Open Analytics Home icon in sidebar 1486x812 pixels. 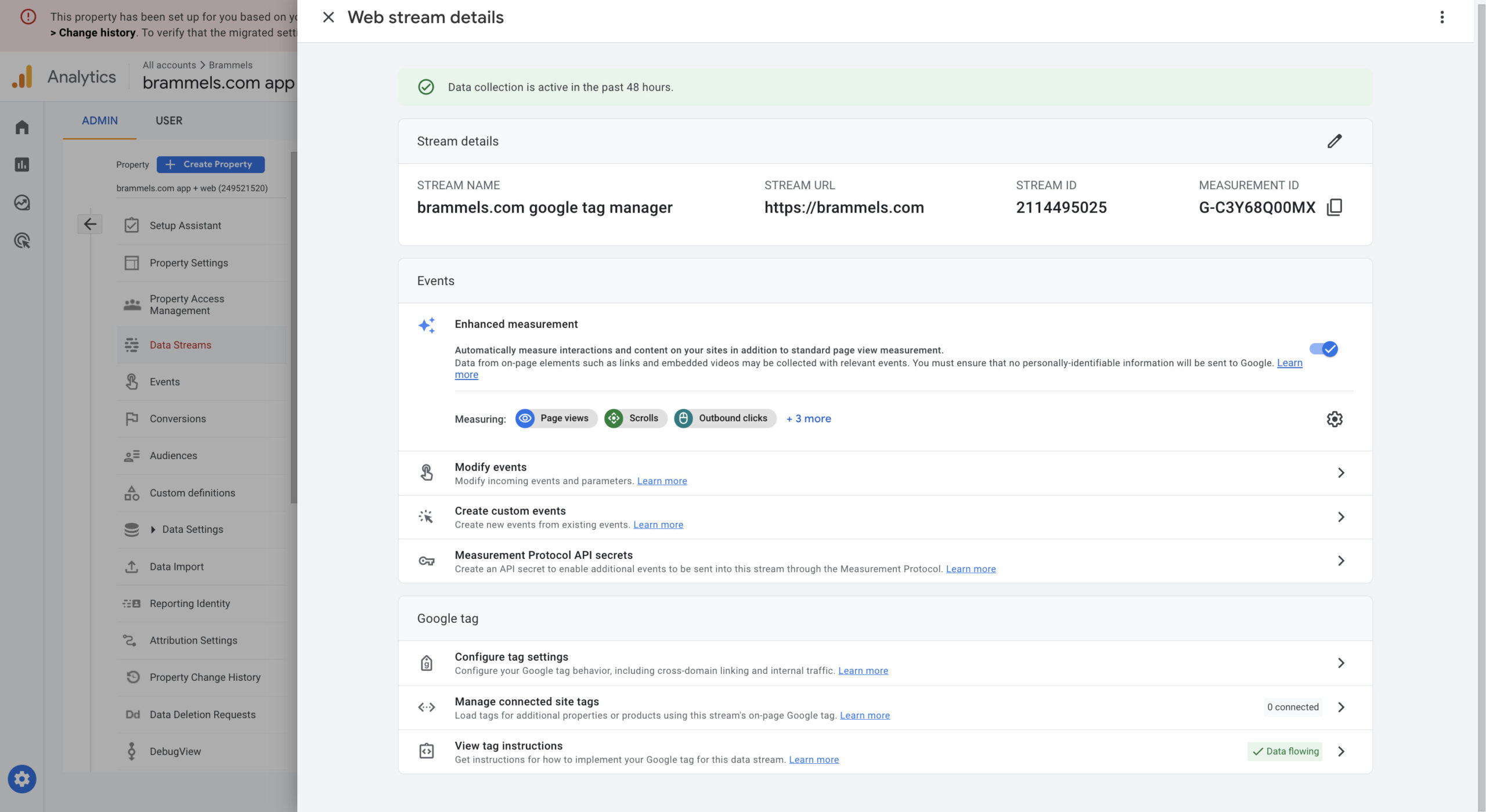coord(22,127)
